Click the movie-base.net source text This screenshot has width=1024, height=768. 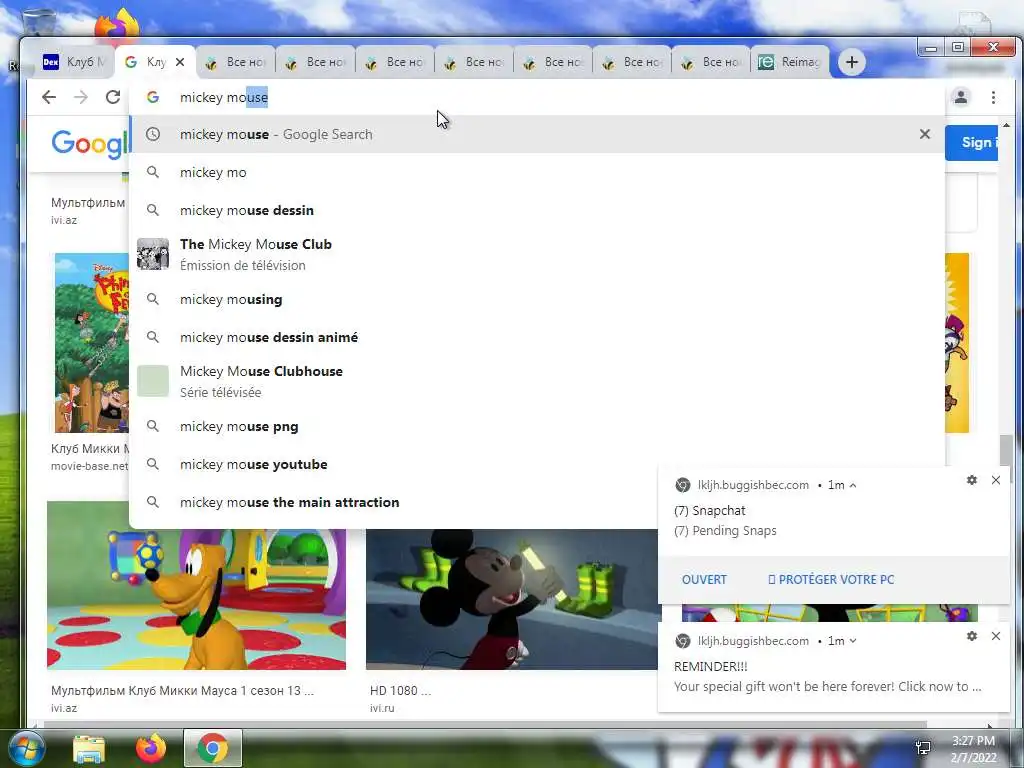click(x=89, y=466)
